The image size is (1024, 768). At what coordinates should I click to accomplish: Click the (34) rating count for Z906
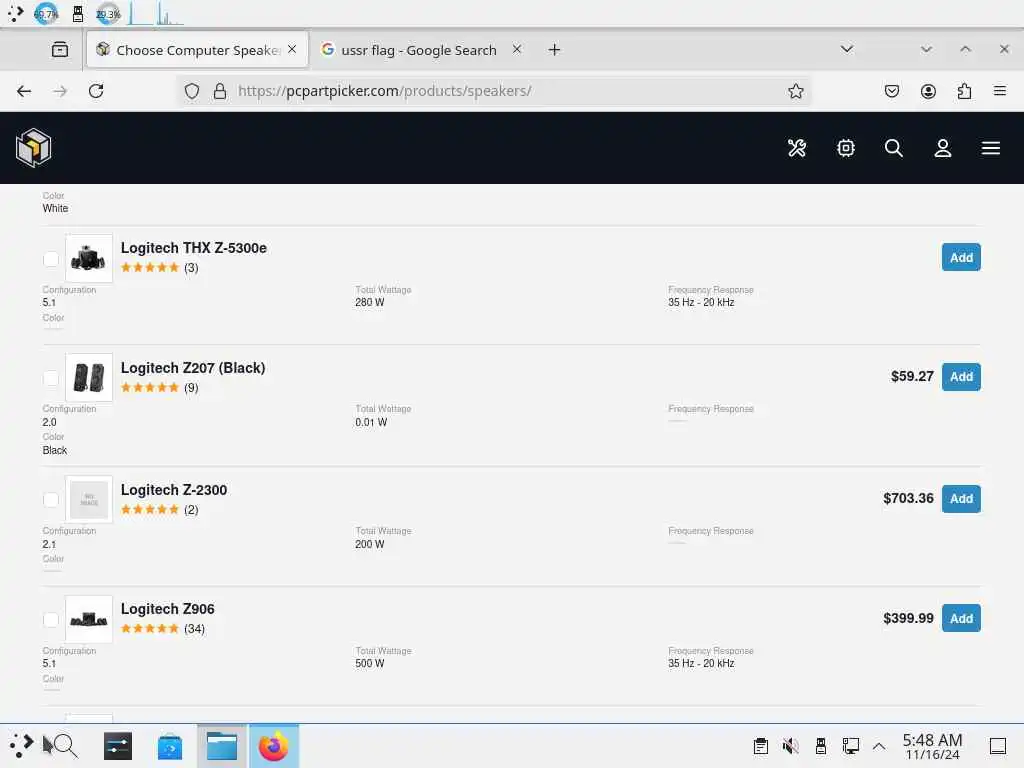click(194, 629)
